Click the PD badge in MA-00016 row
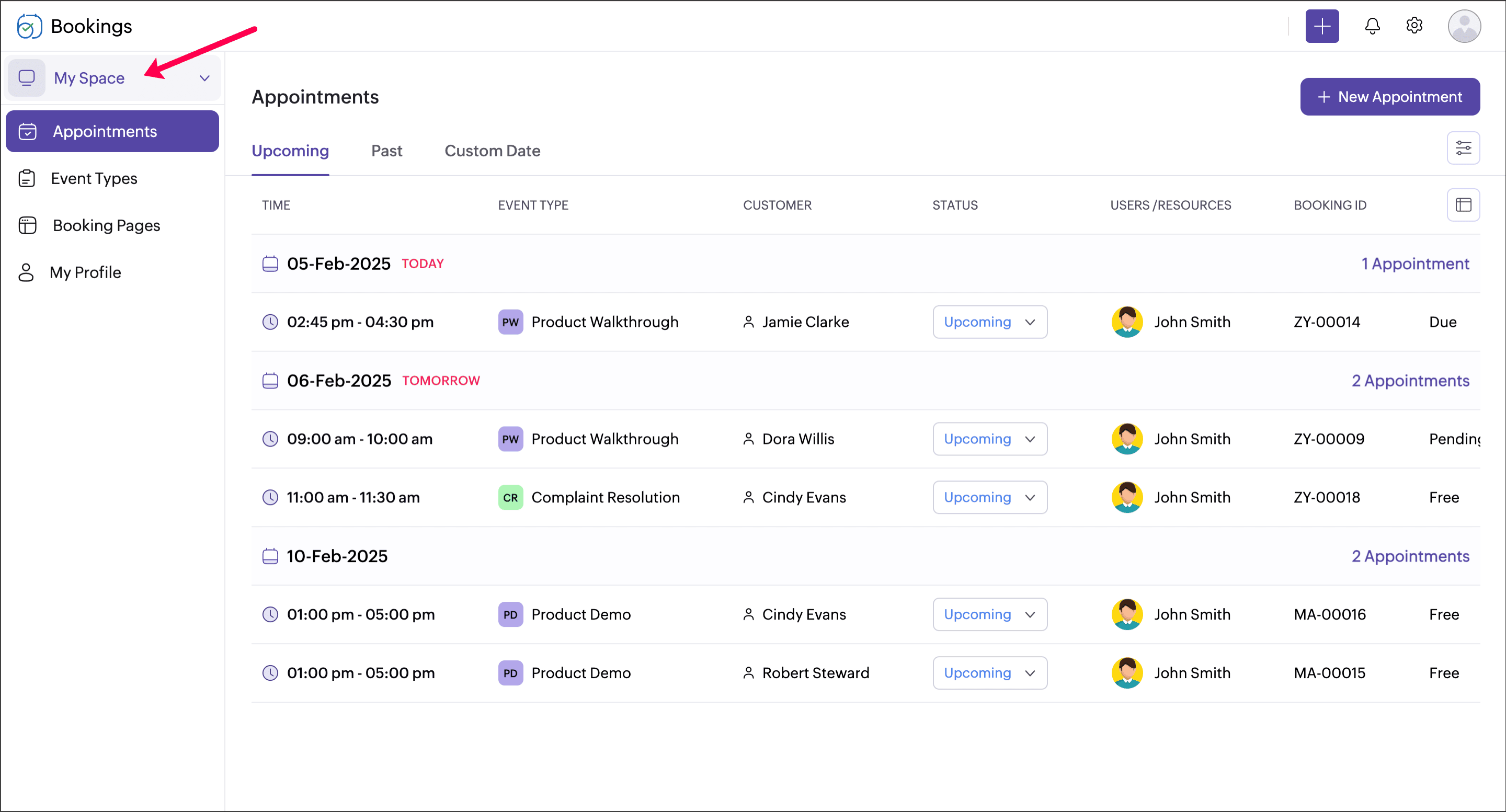 click(510, 614)
